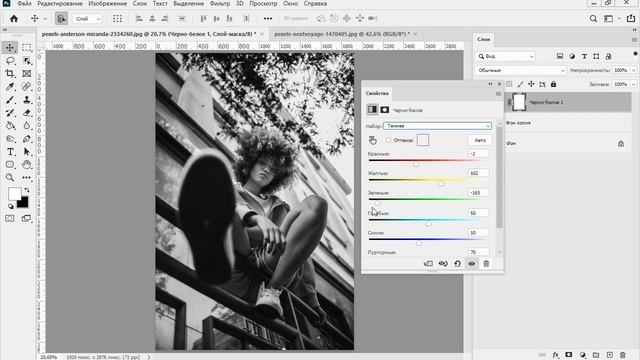Open the Фильтр menu
The image size is (640, 360).
(220, 3)
